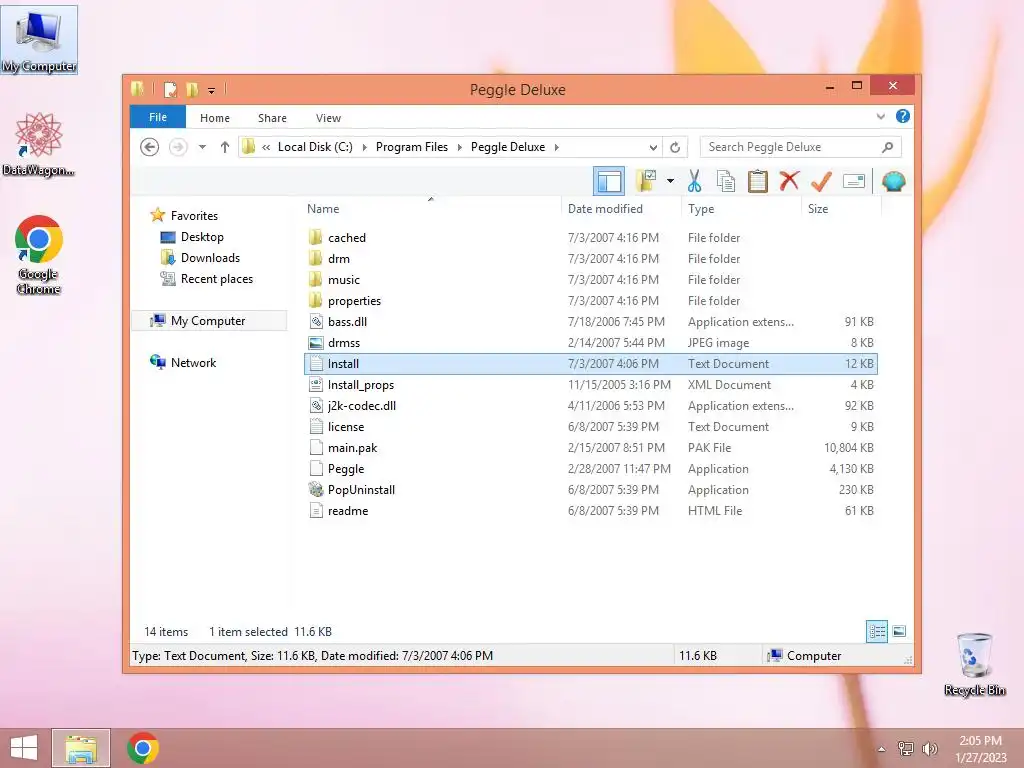Select the j2k-codec.dll file
This screenshot has height=768, width=1024.
tap(590, 406)
